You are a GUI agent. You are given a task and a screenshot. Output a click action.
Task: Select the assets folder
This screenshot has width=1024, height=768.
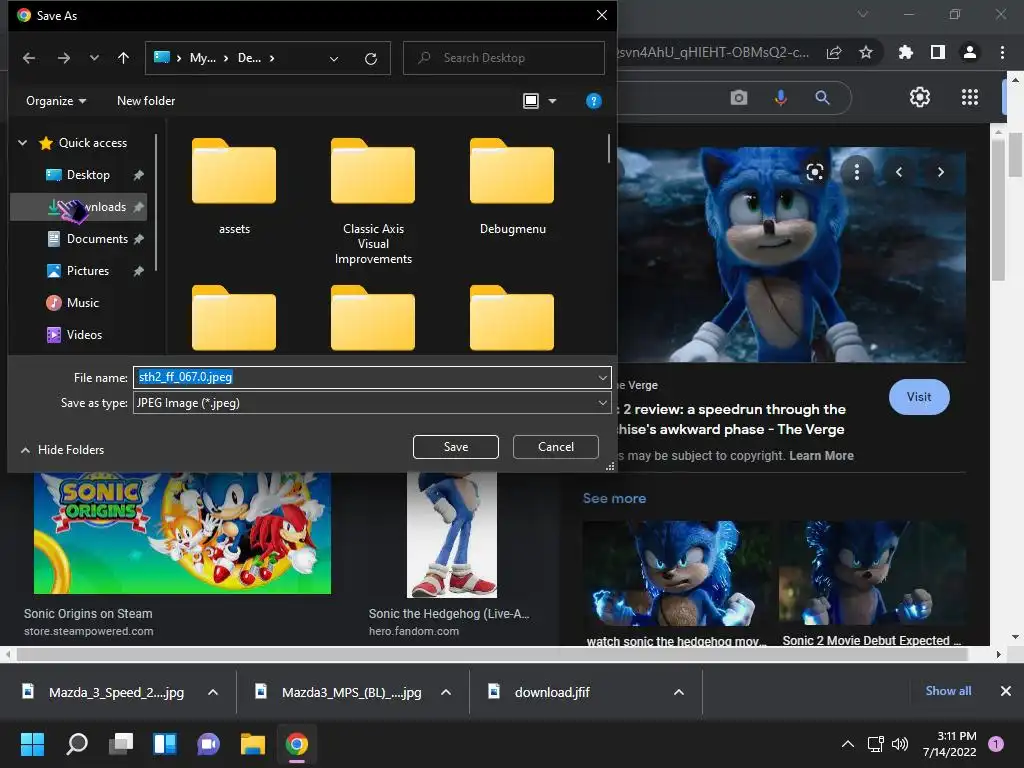coord(234,186)
